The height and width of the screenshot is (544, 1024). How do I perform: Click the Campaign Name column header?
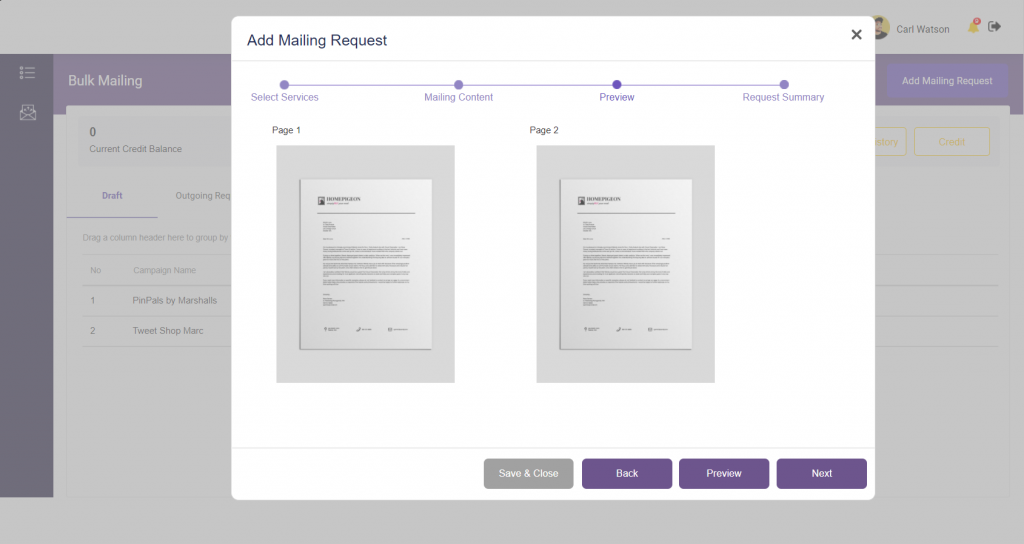pos(165,270)
